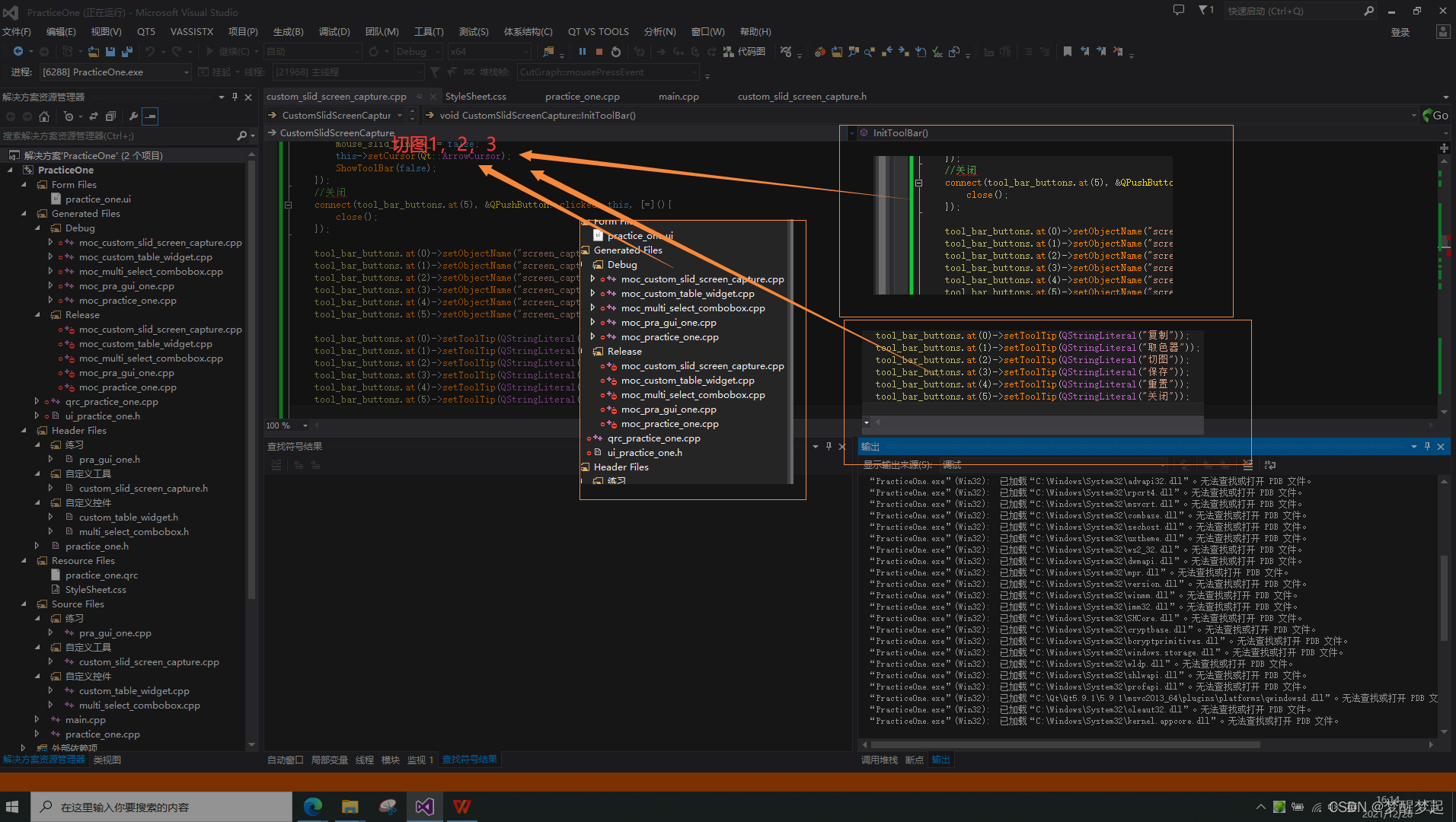Click the Output panel horizontal scrollbar
Image resolution: width=1456 pixels, height=822 pixels.
[1065, 744]
